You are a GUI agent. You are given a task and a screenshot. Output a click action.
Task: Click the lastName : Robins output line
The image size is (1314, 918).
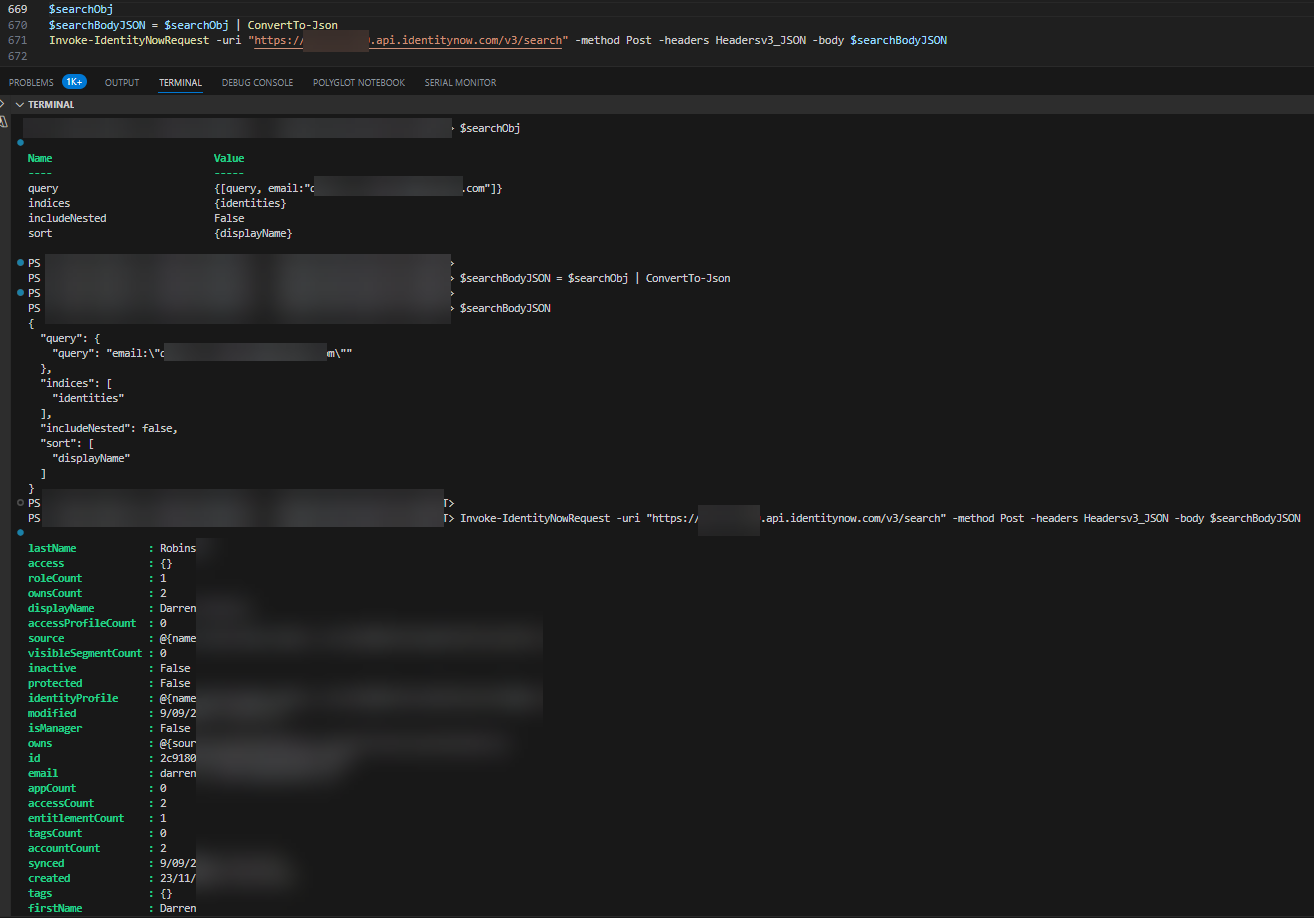110,547
